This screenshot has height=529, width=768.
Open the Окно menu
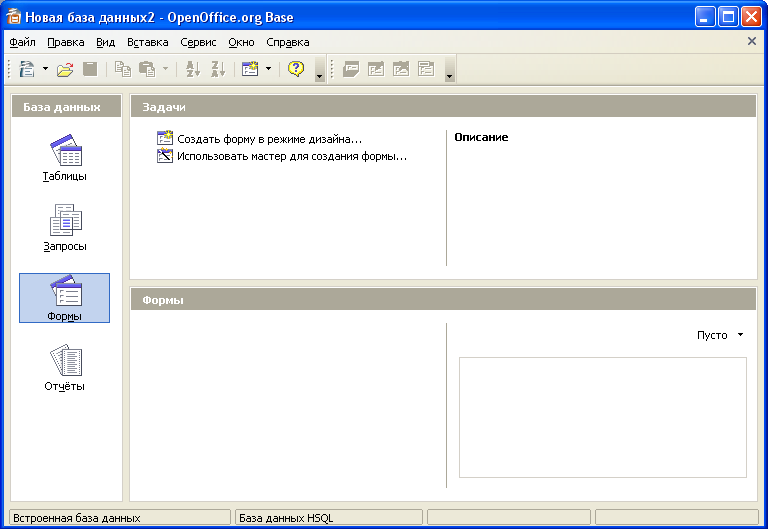(x=241, y=43)
